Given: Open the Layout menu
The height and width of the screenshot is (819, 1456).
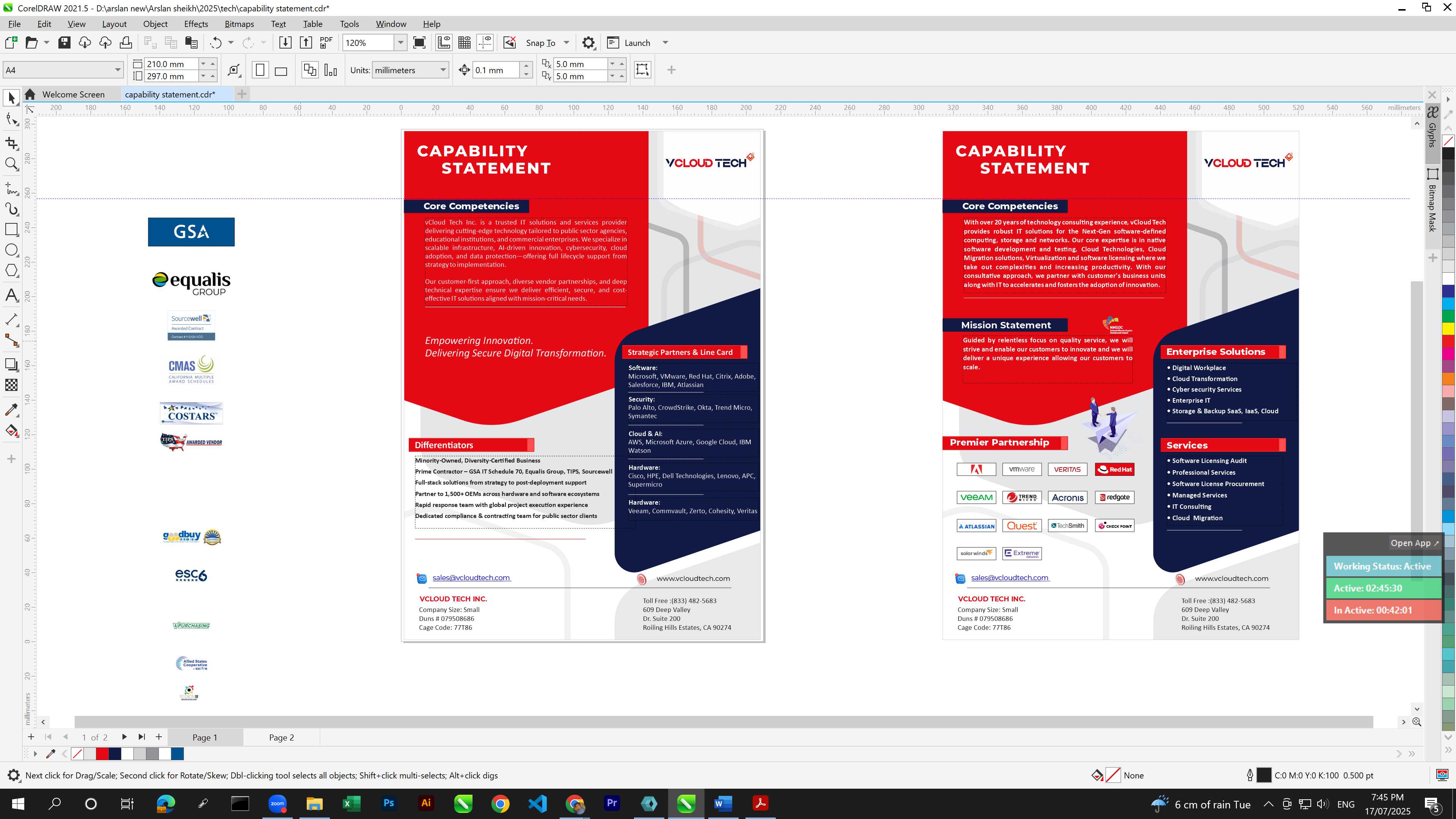Looking at the screenshot, I should click(x=114, y=24).
